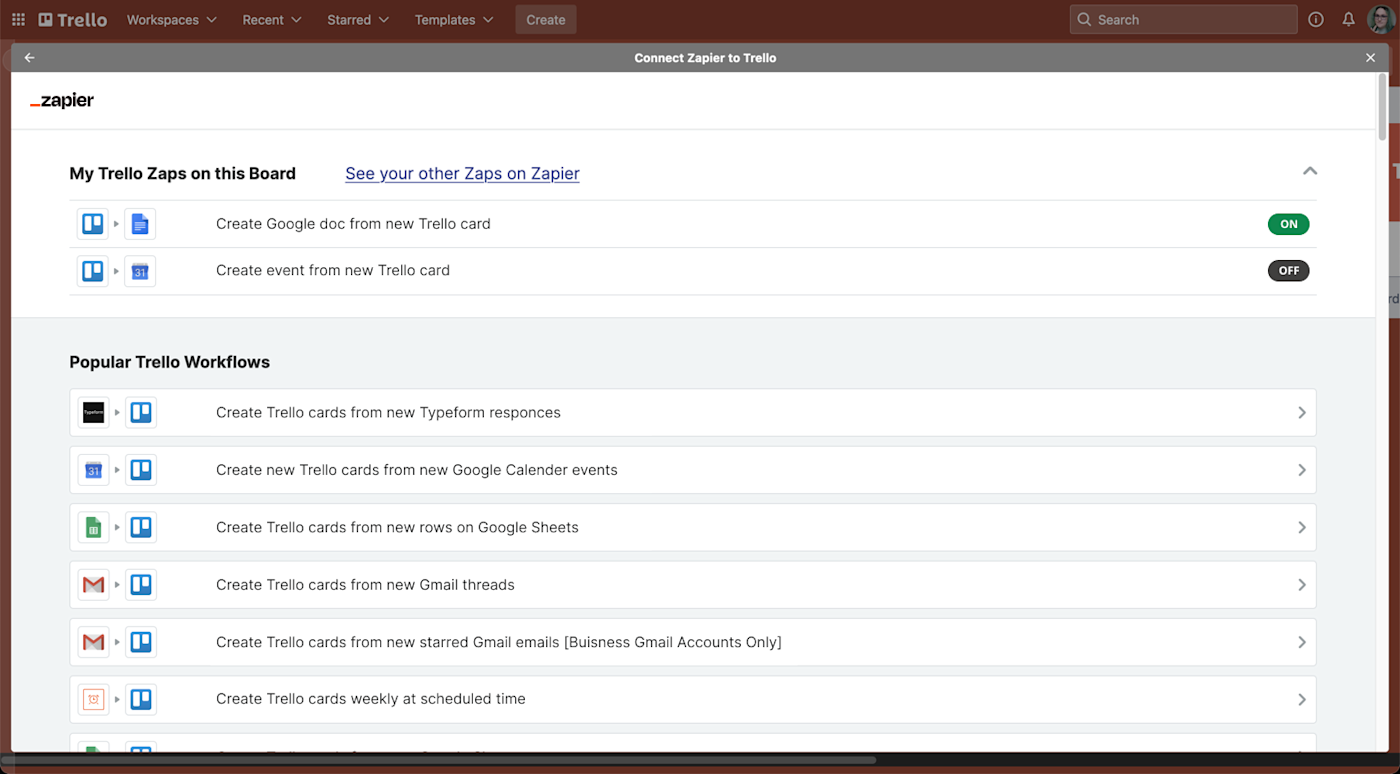This screenshot has height=774, width=1400.
Task: Click the Google Docs icon in the first Zap row
Action: pos(140,224)
